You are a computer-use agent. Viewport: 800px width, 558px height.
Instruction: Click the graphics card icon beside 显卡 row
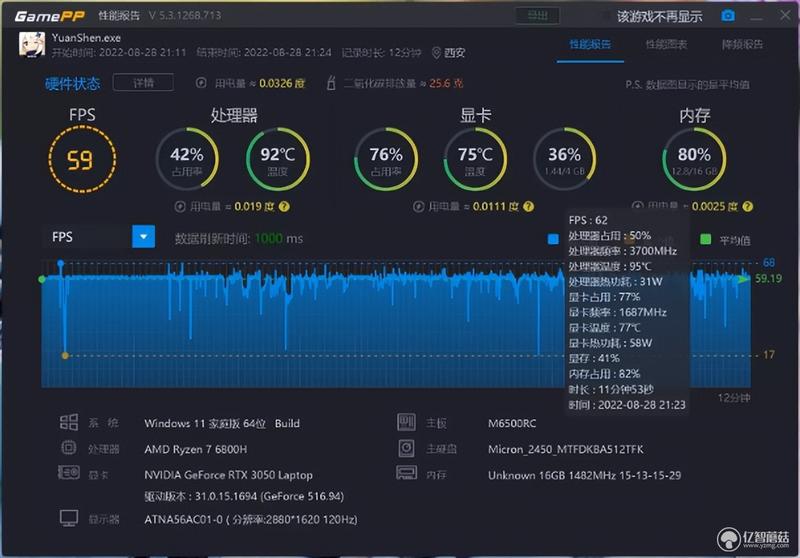[69, 473]
